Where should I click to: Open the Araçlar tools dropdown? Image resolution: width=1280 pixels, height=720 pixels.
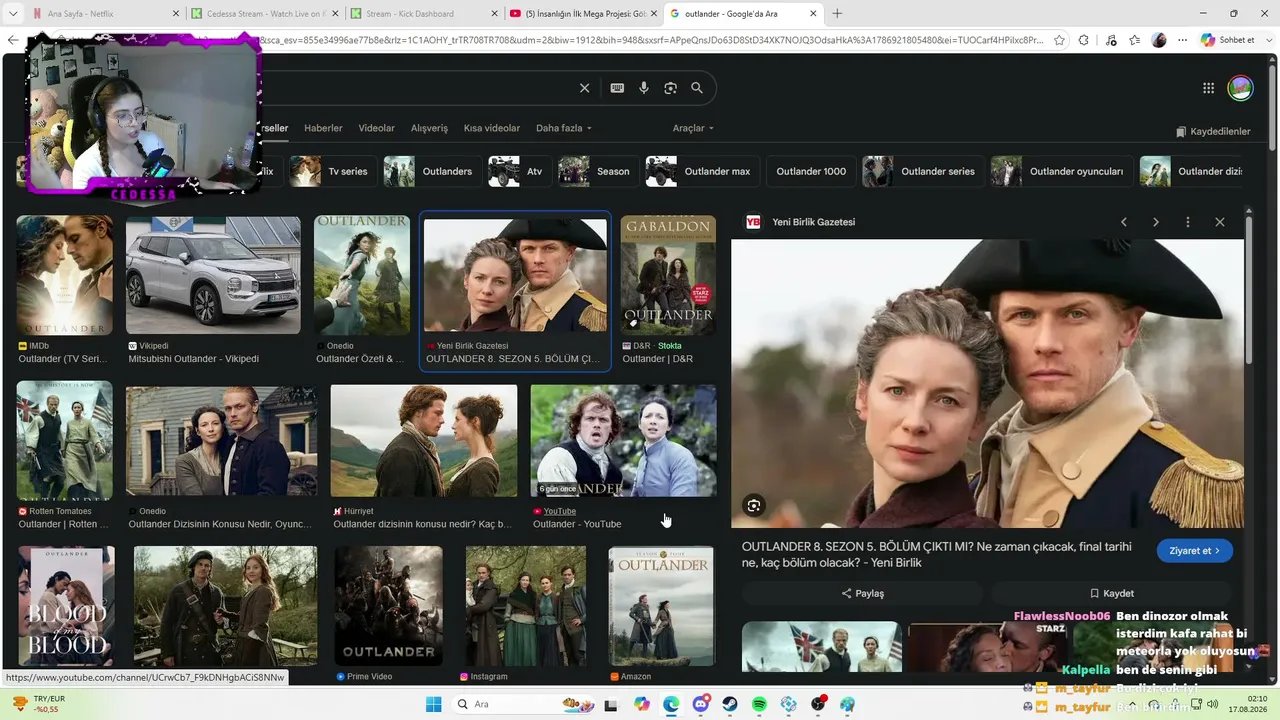click(693, 128)
